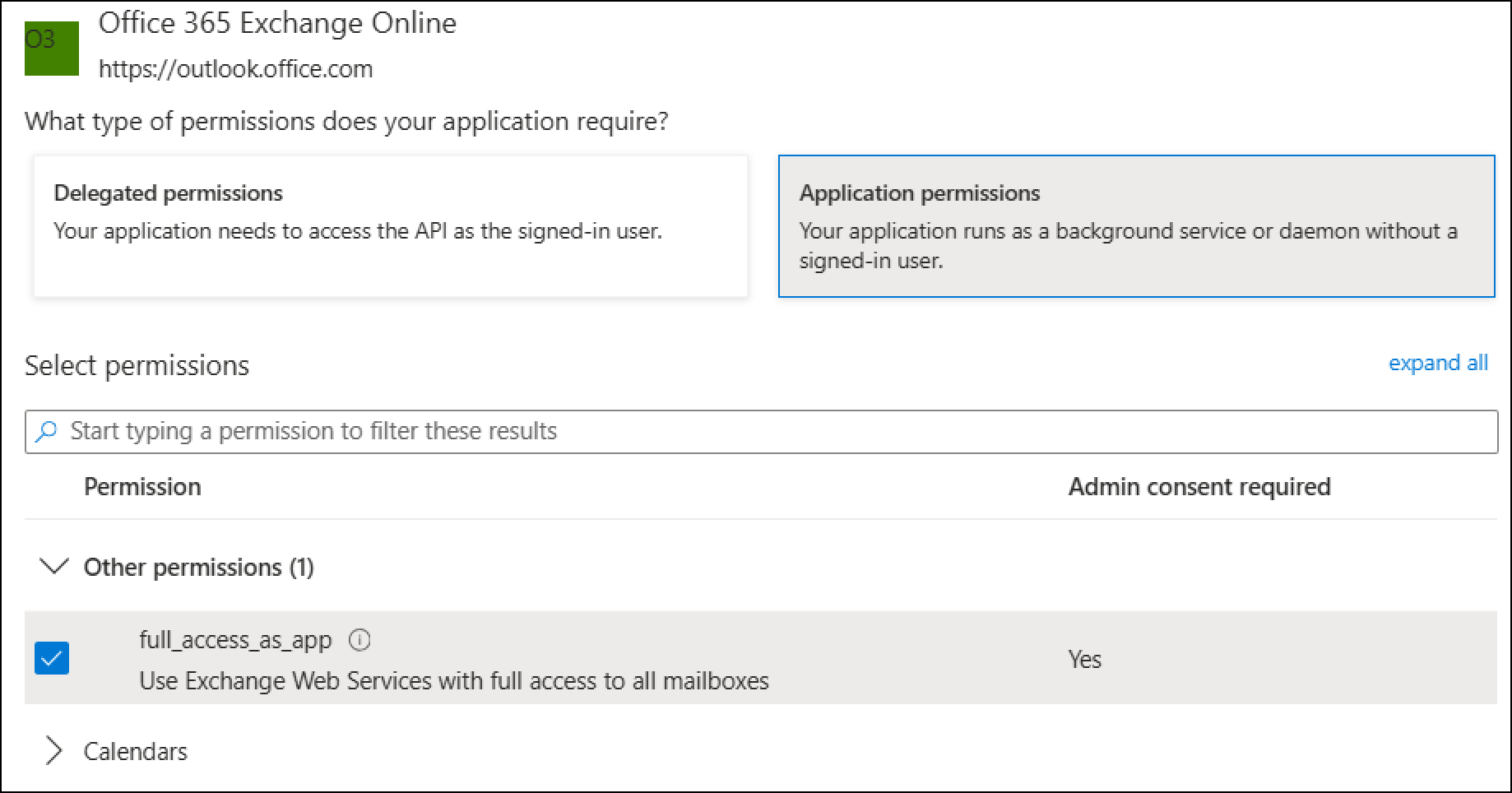Click the info icon beside full_access_as_app
The height and width of the screenshot is (793, 1512).
click(359, 639)
